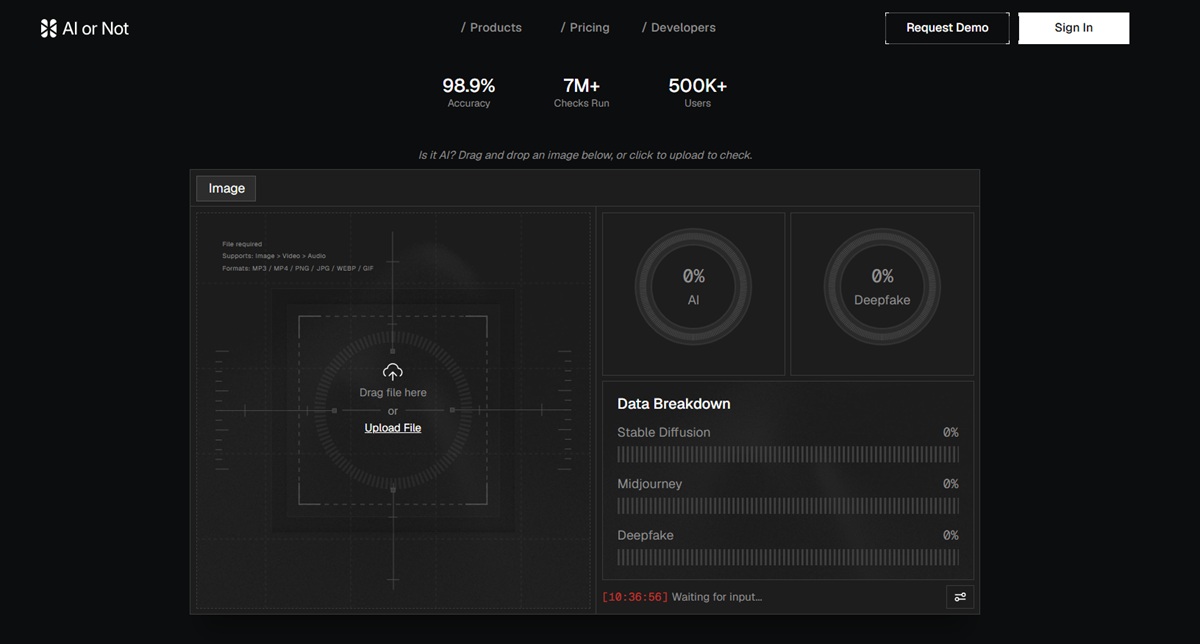Click the AI or Not logo icon
The height and width of the screenshot is (644, 1200).
(48, 28)
